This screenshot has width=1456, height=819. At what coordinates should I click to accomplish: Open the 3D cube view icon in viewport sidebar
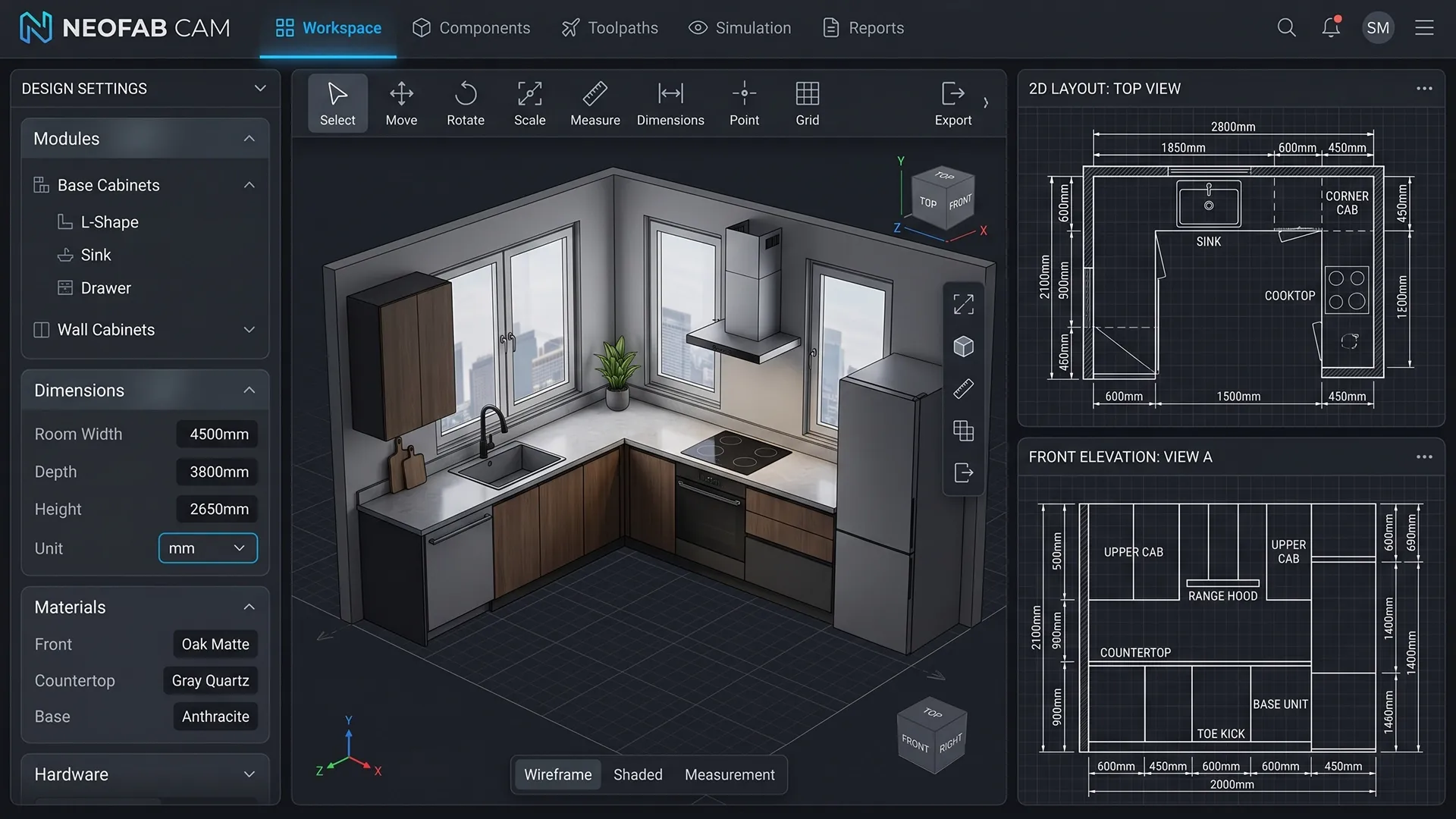pos(963,346)
